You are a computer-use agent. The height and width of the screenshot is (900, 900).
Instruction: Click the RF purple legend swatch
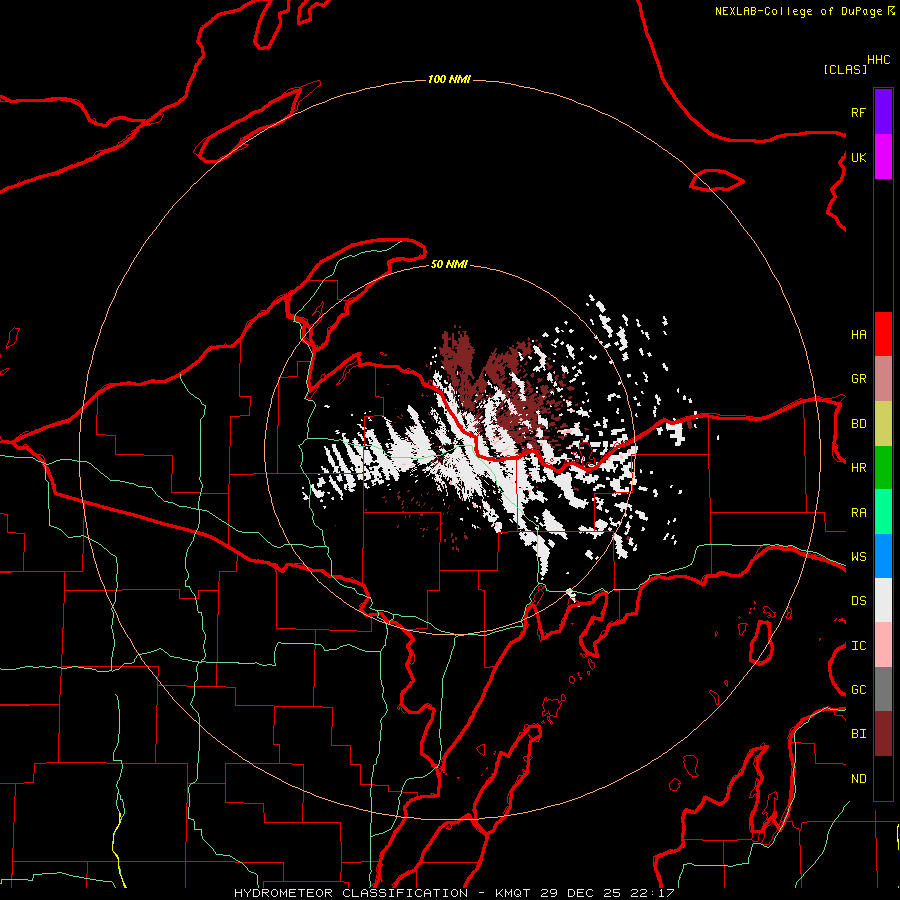tap(883, 112)
